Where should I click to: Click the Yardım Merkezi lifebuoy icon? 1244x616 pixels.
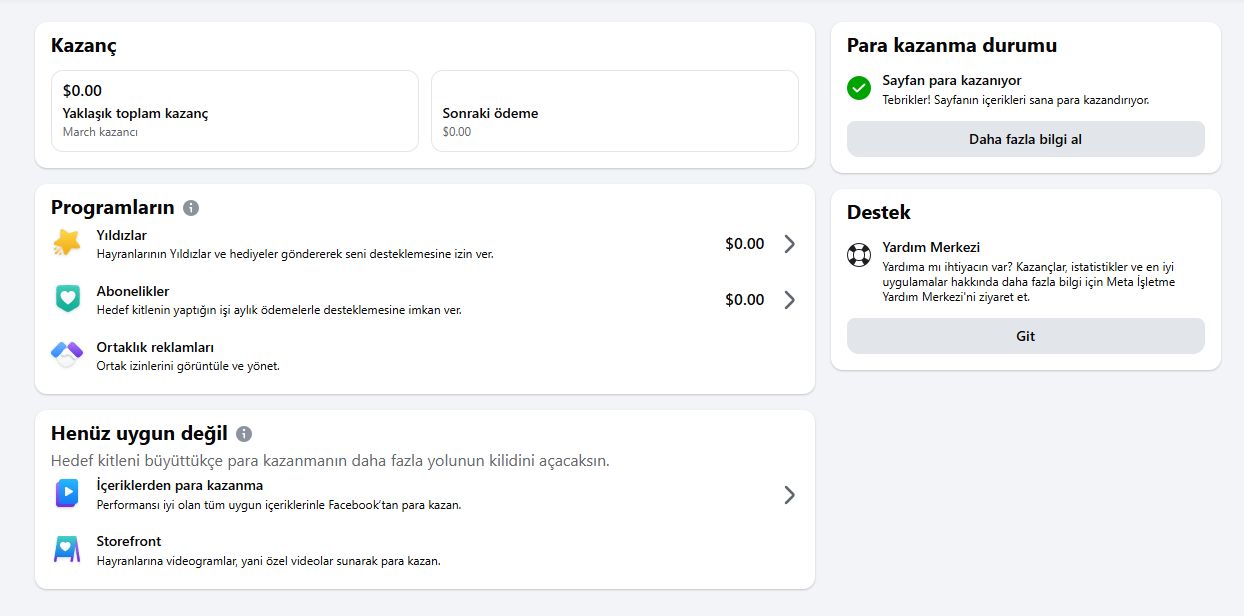click(x=859, y=255)
